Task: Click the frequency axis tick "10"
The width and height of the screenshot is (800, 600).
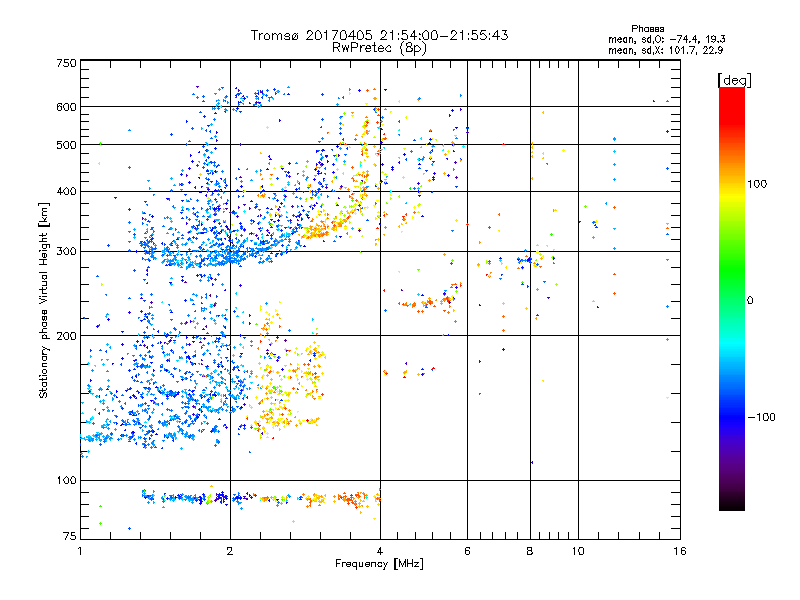Action: tap(578, 551)
